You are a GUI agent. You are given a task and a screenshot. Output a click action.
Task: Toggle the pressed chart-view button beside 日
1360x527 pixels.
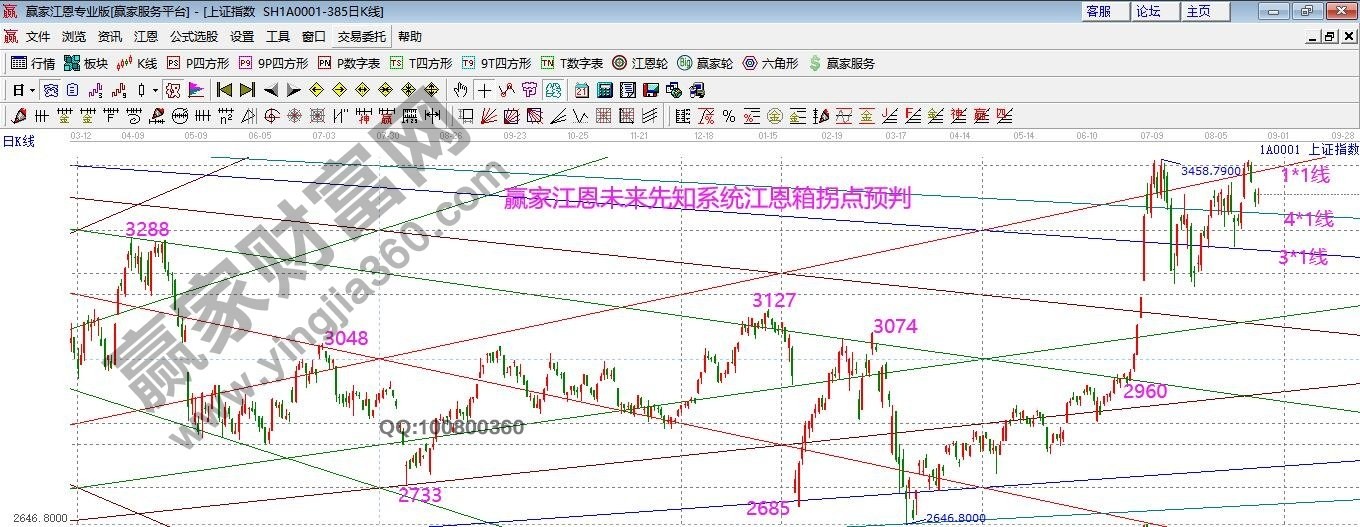pos(50,90)
